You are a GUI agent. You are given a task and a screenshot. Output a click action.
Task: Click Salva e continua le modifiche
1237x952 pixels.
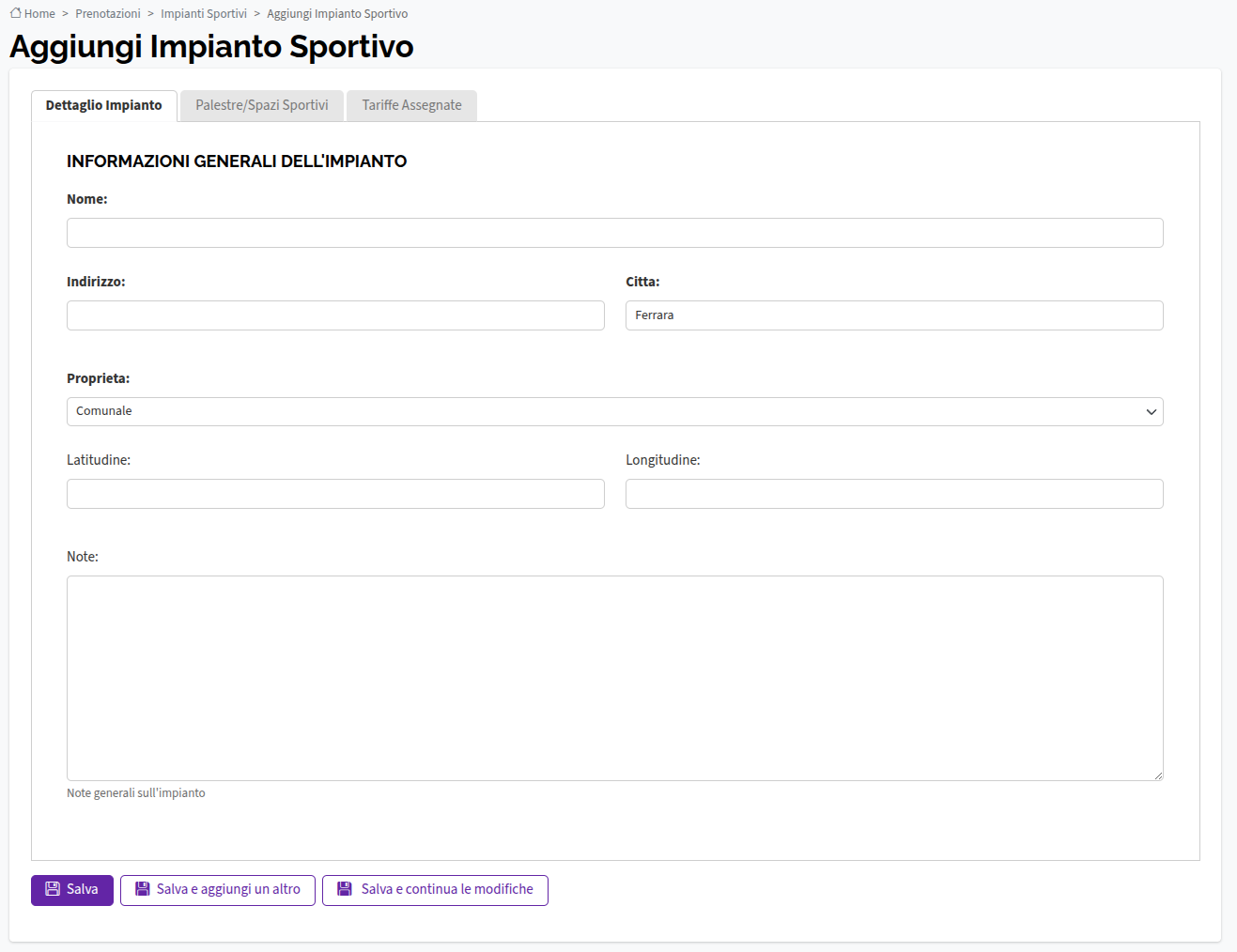pos(435,890)
